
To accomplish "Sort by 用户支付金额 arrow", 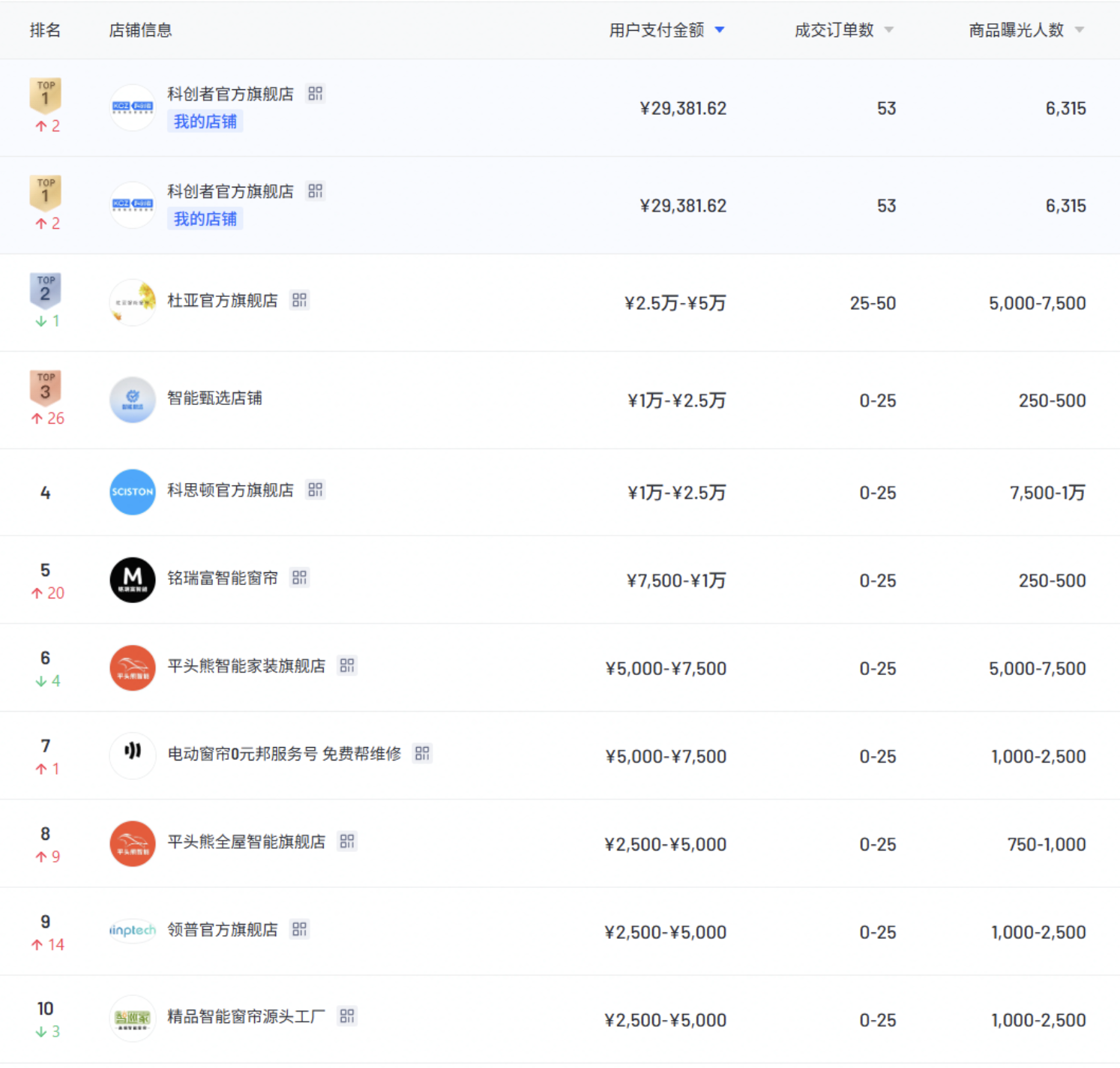I will pyautogui.click(x=720, y=30).
